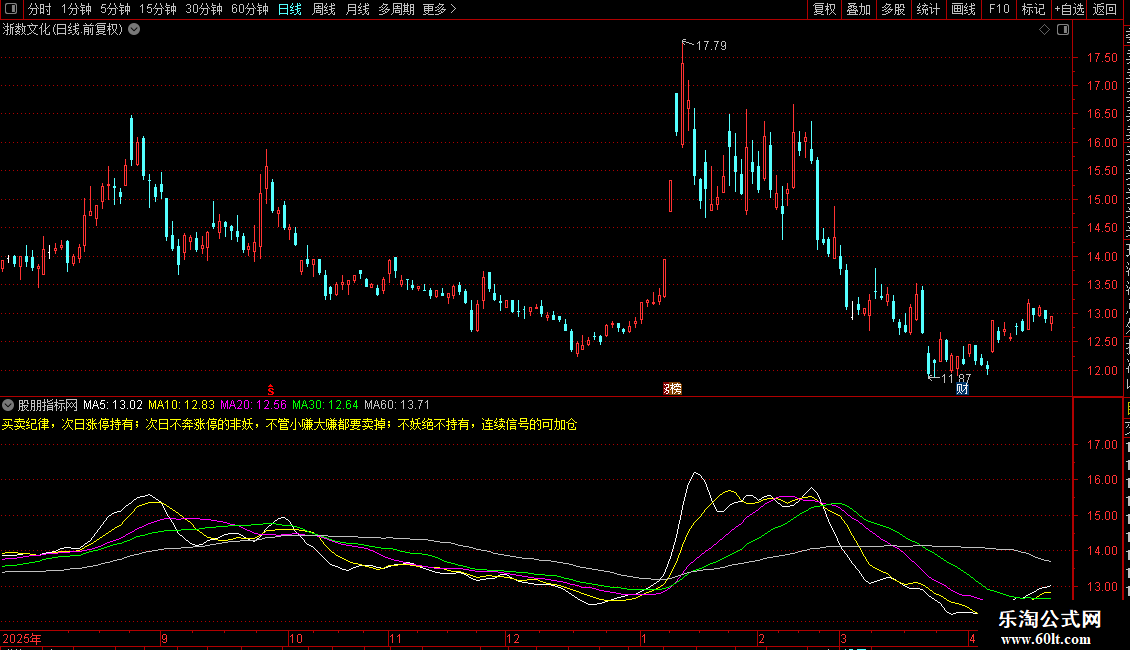Click the 标记 mark button
This screenshot has height=650, width=1130.
pos(1033,9)
